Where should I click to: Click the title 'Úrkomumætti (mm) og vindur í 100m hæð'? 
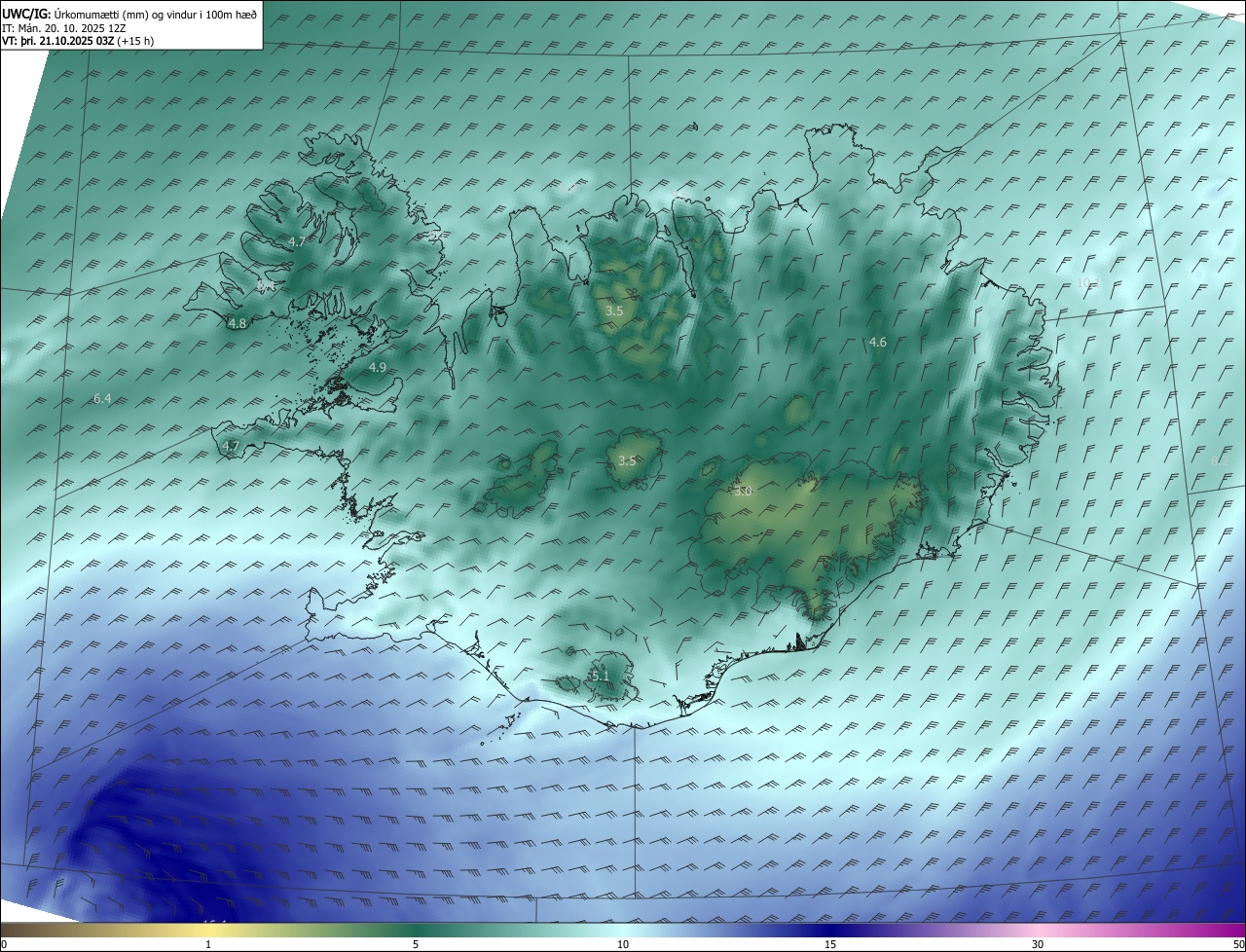pyautogui.click(x=155, y=15)
